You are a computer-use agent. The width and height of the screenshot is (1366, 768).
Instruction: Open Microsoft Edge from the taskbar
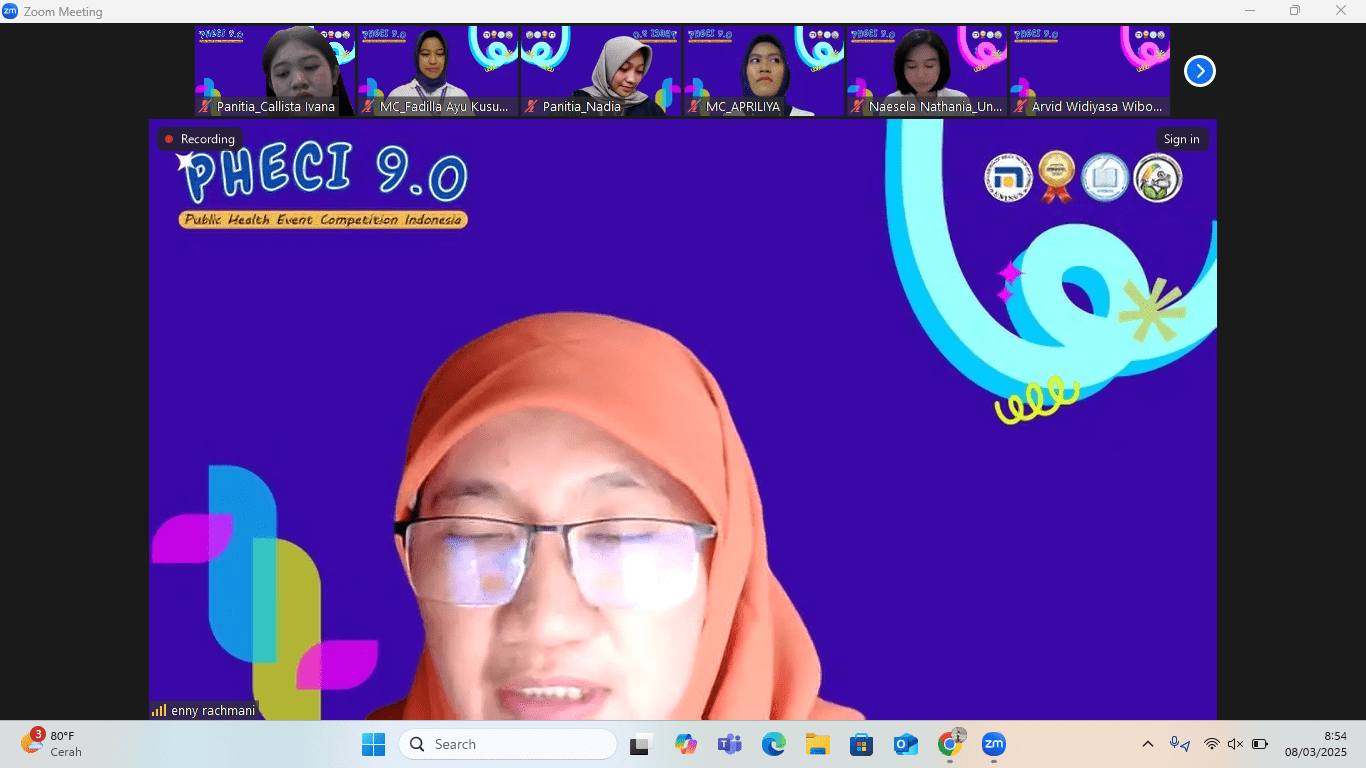click(773, 744)
